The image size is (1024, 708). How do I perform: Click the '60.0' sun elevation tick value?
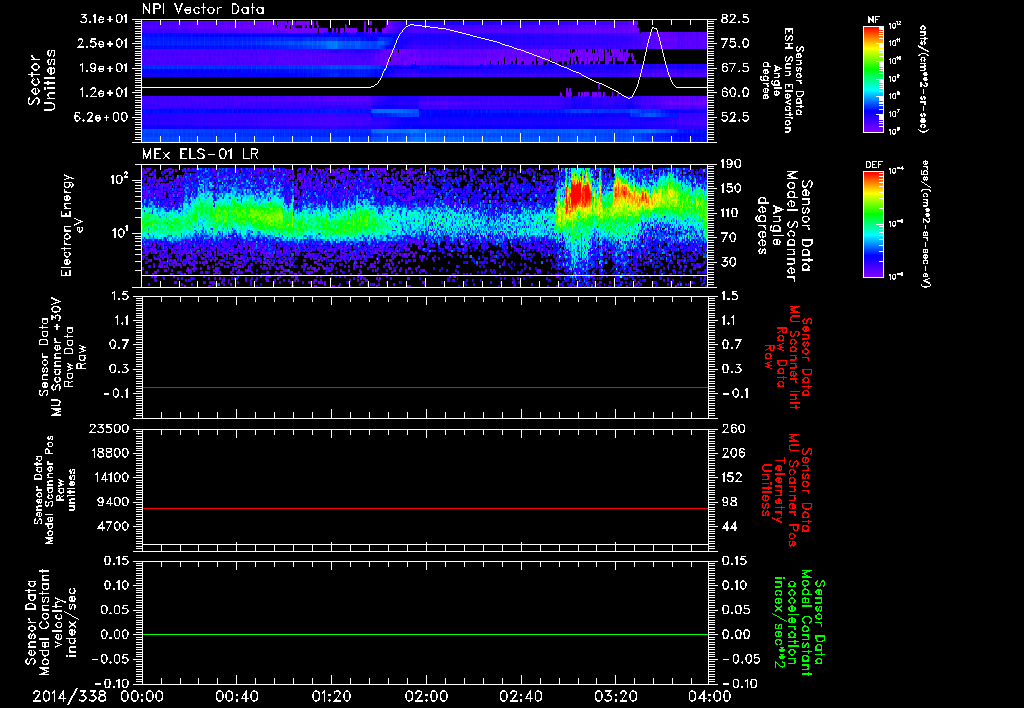[x=735, y=93]
